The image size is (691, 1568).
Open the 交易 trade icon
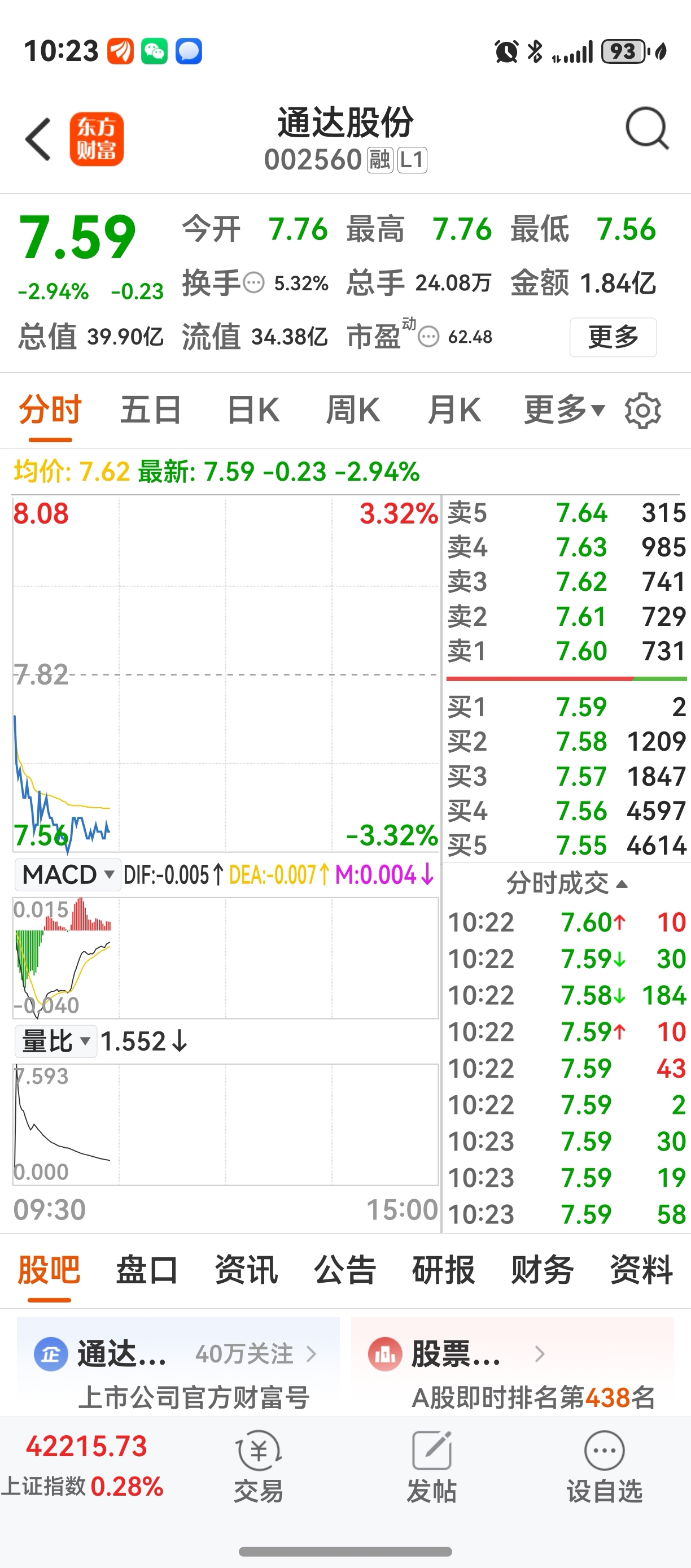click(x=259, y=1451)
